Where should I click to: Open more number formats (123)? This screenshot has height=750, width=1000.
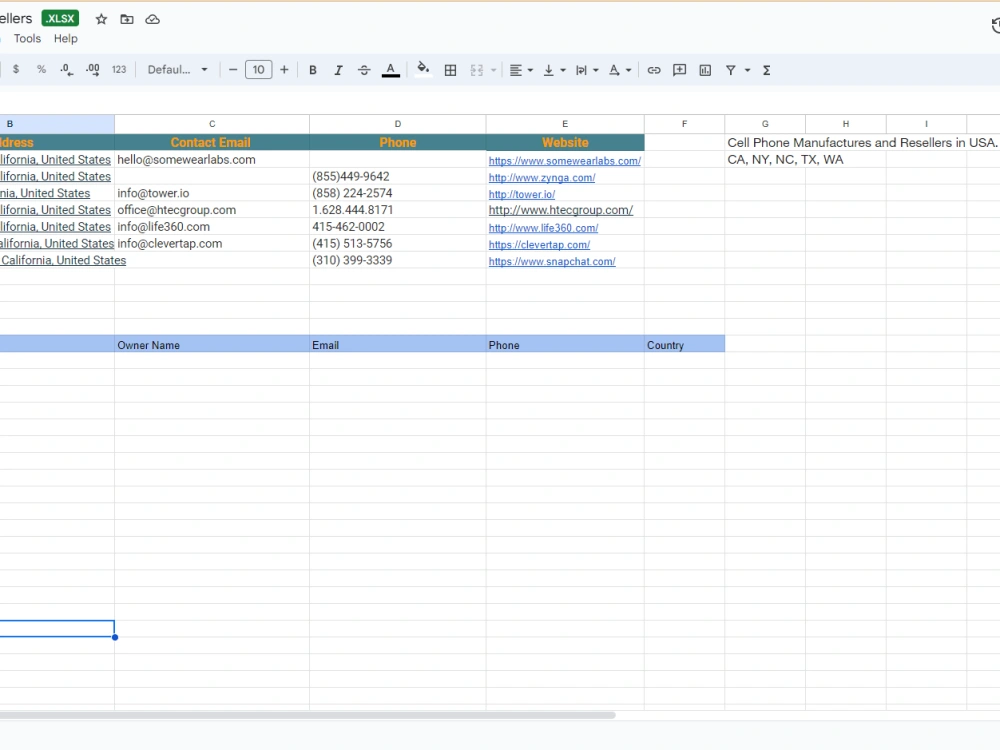pyautogui.click(x=119, y=70)
